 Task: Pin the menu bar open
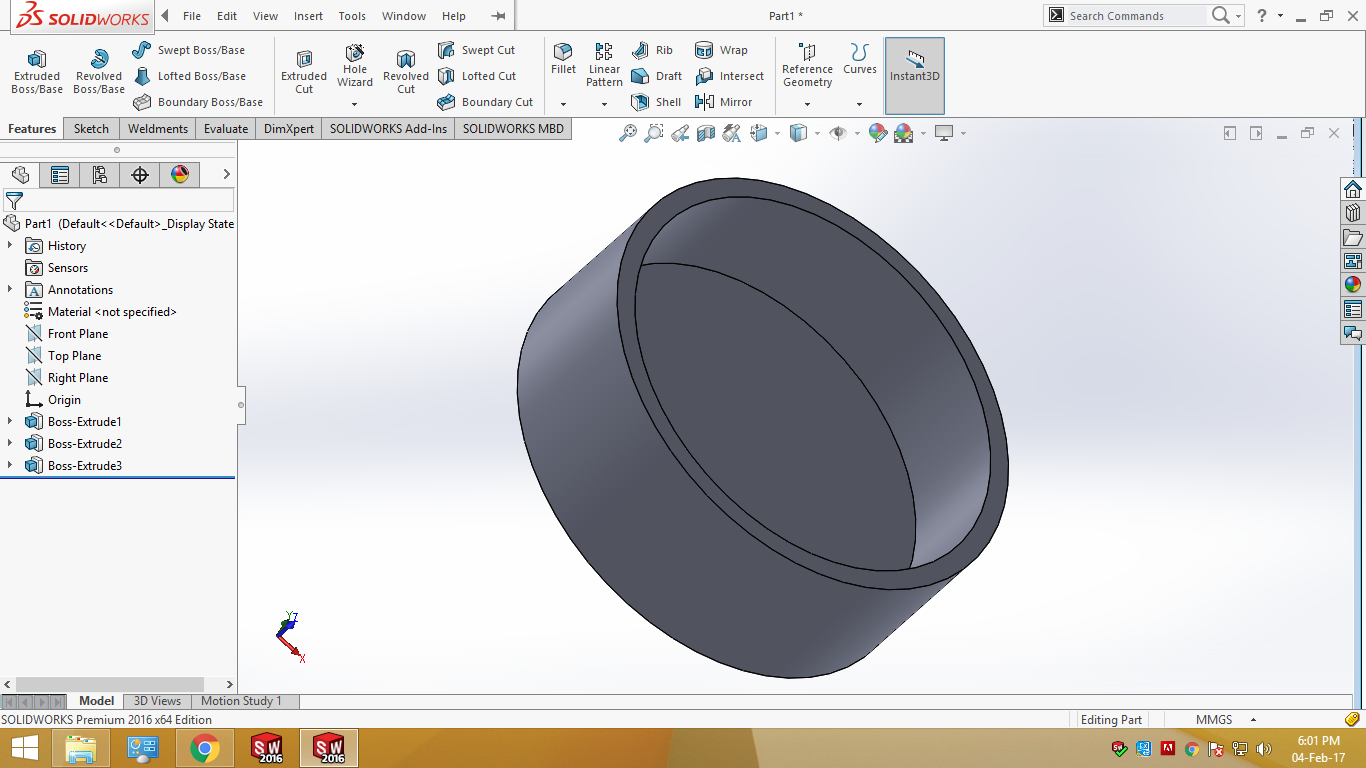point(498,16)
